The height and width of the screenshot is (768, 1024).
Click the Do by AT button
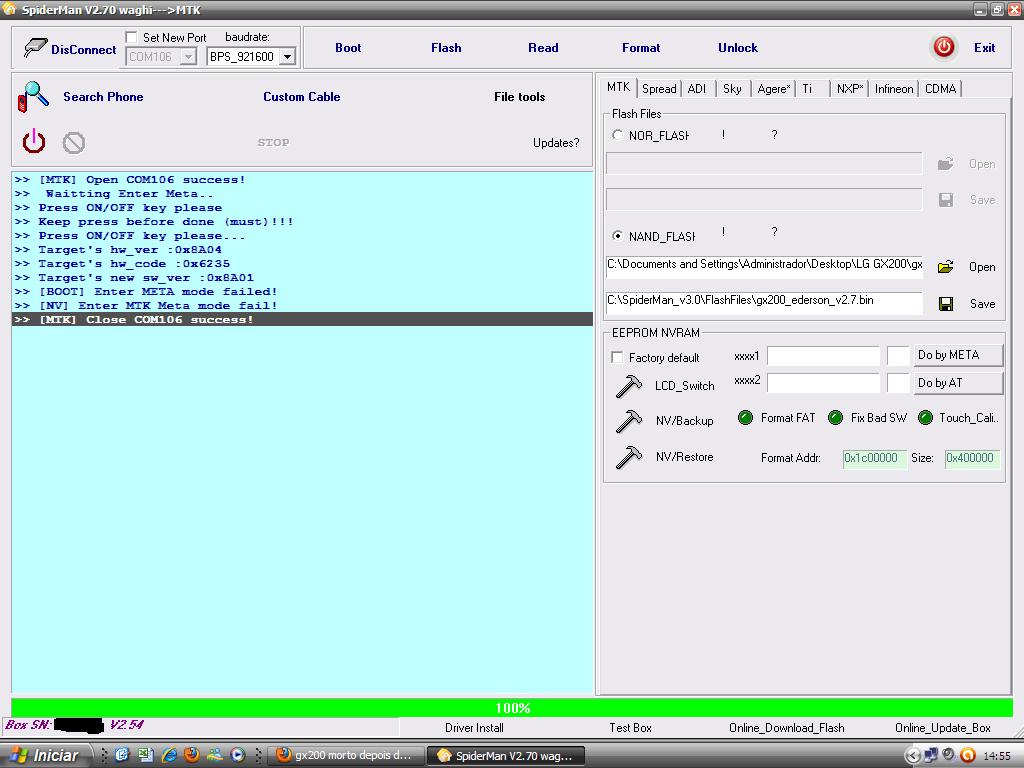[957, 383]
